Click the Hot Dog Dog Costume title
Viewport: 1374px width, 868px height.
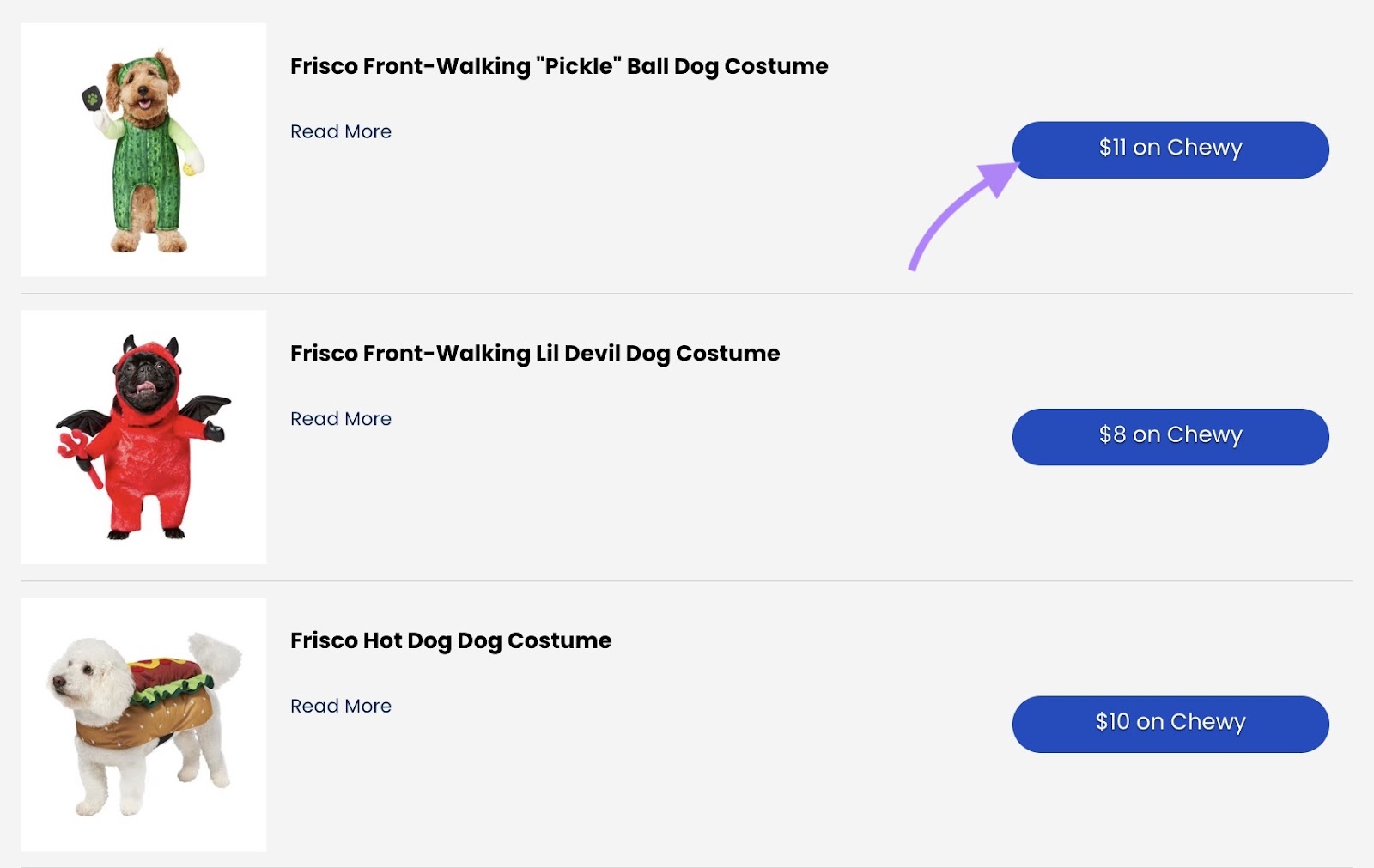point(451,640)
